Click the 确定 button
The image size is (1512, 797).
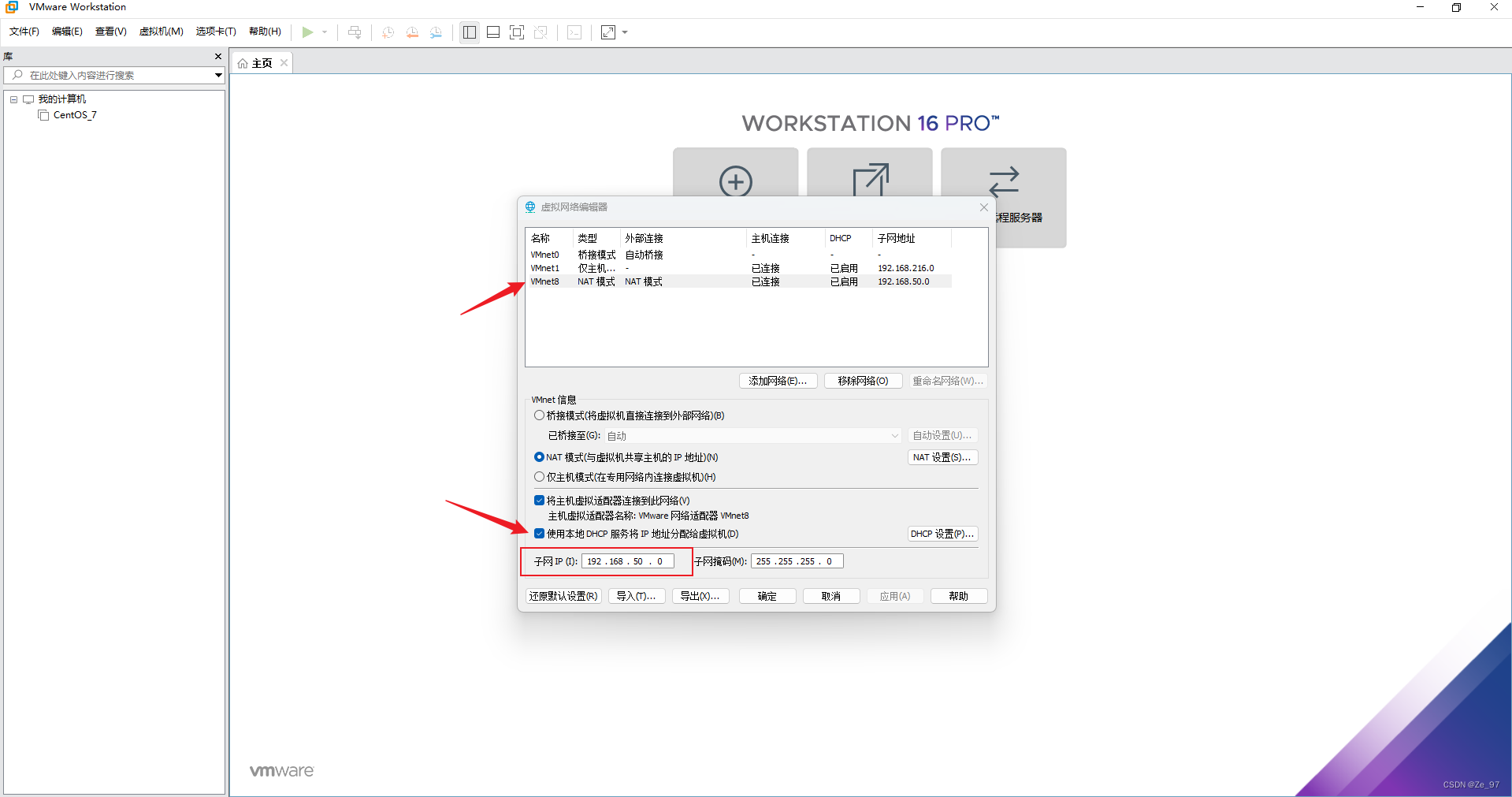click(767, 596)
